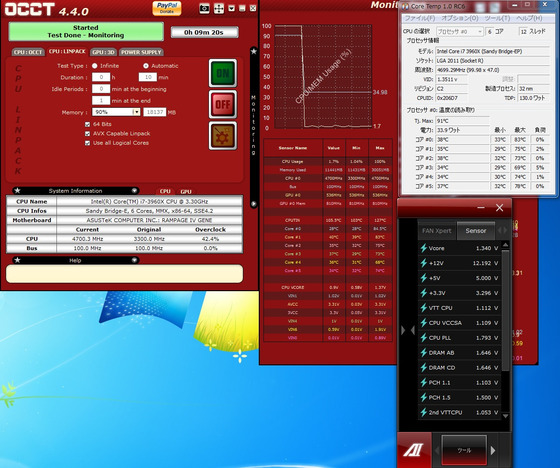Click the AI Suite side panel collapse arrows
The image size is (560, 468).
408,330
